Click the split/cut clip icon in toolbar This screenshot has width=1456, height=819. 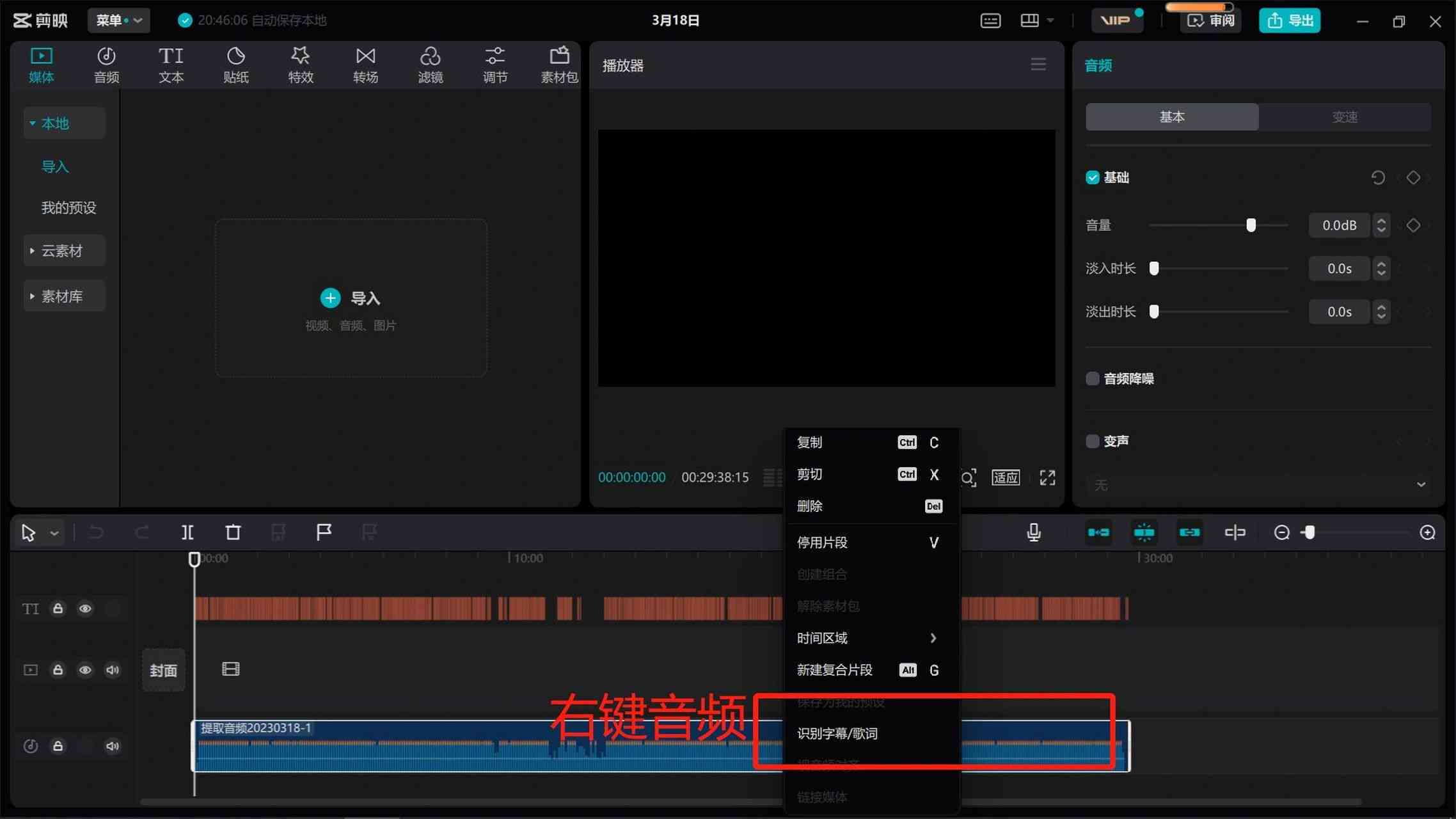(186, 531)
